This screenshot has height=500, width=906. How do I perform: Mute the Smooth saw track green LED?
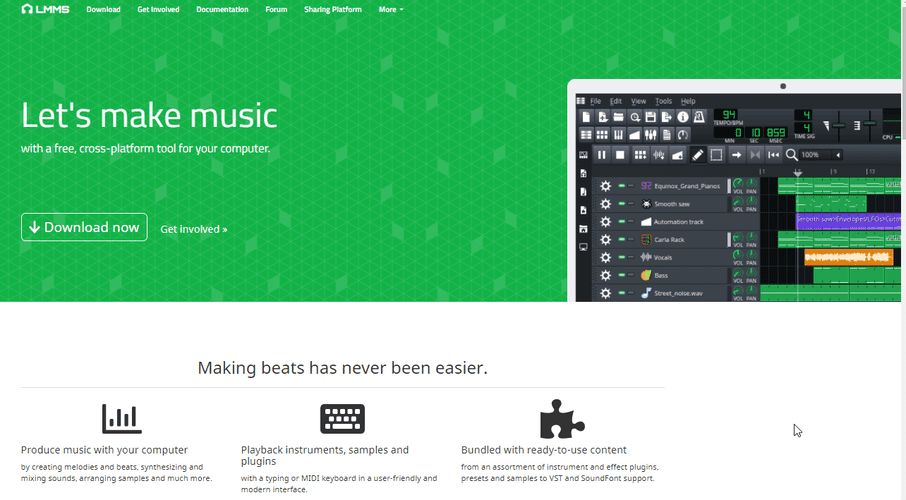coord(622,203)
